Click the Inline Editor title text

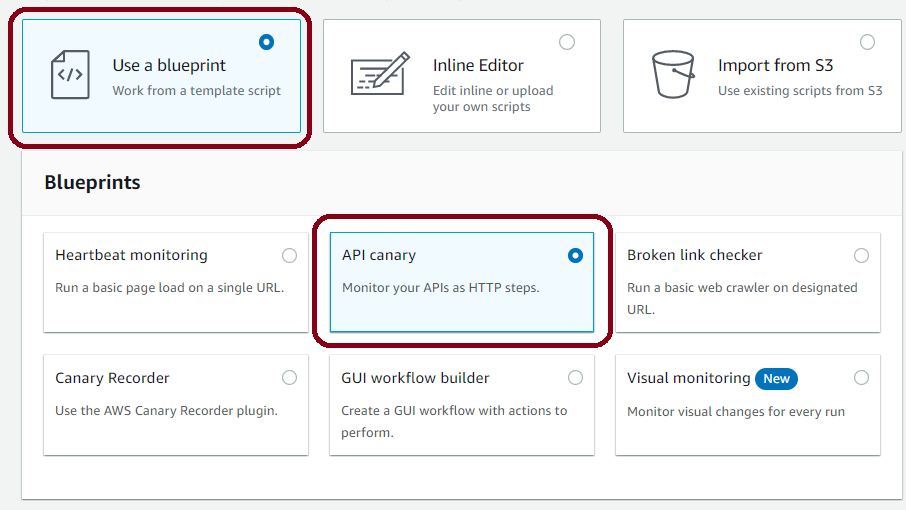478,65
